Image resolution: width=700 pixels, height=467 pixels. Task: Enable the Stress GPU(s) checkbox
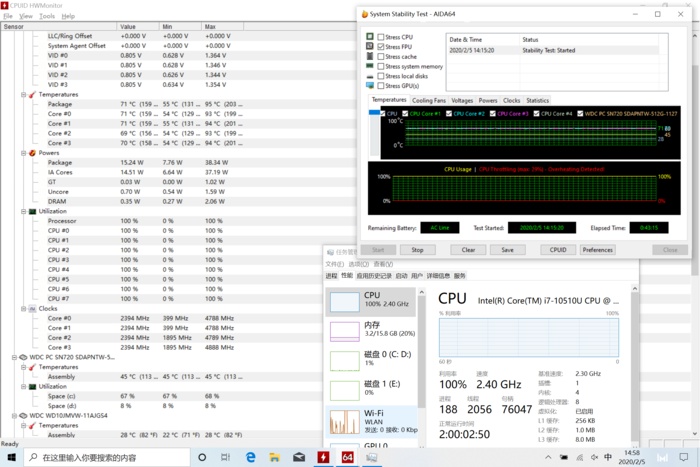(381, 86)
